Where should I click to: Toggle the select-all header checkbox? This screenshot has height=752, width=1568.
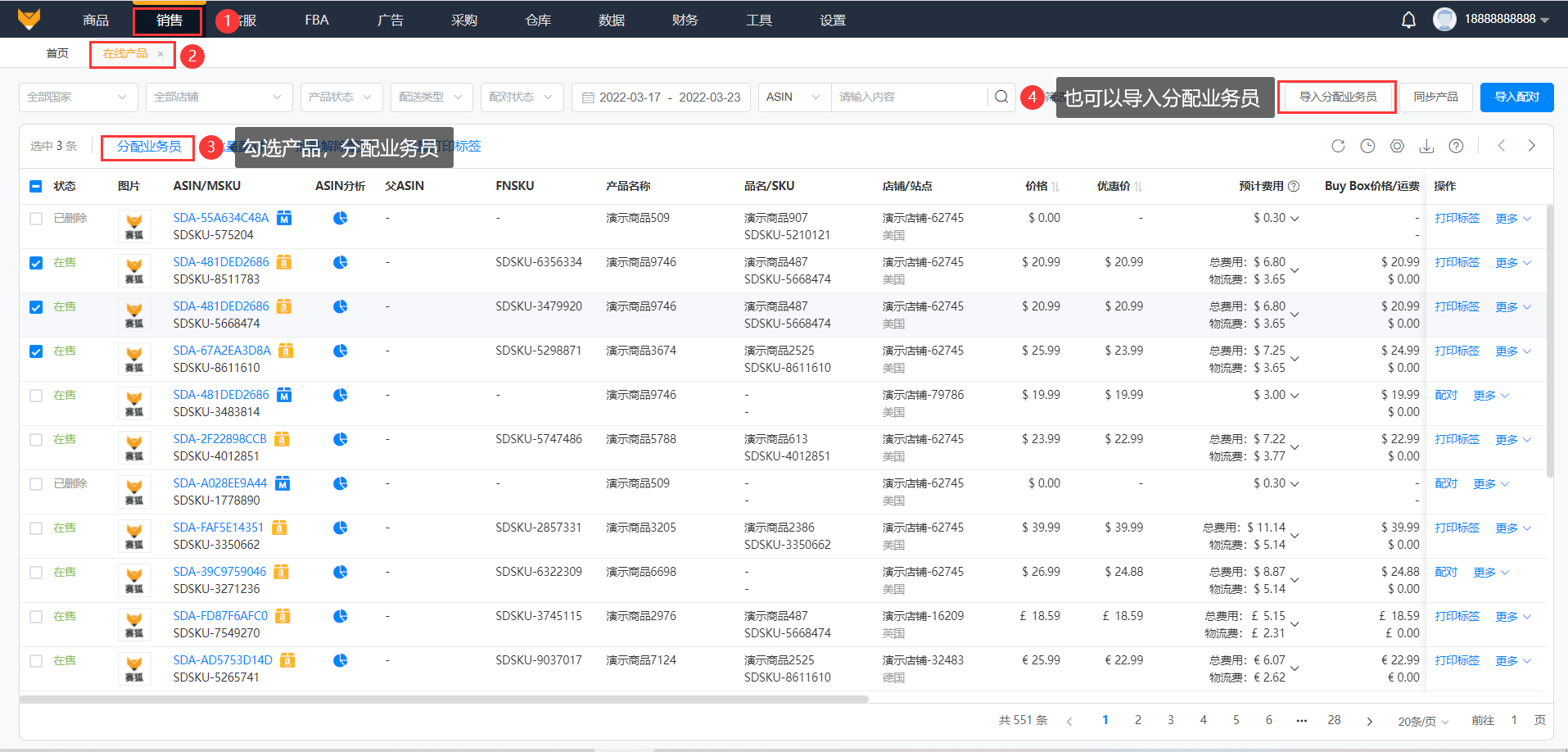pyautogui.click(x=36, y=186)
